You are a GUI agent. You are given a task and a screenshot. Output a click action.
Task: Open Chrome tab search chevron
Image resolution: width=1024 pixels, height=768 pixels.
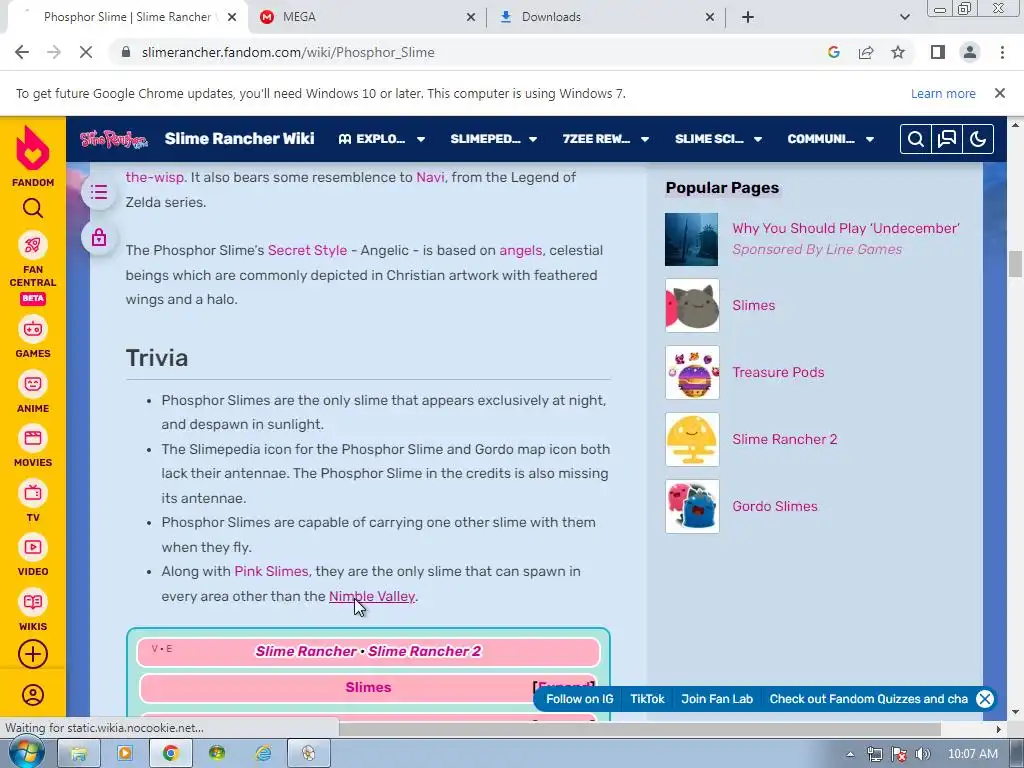tap(904, 17)
